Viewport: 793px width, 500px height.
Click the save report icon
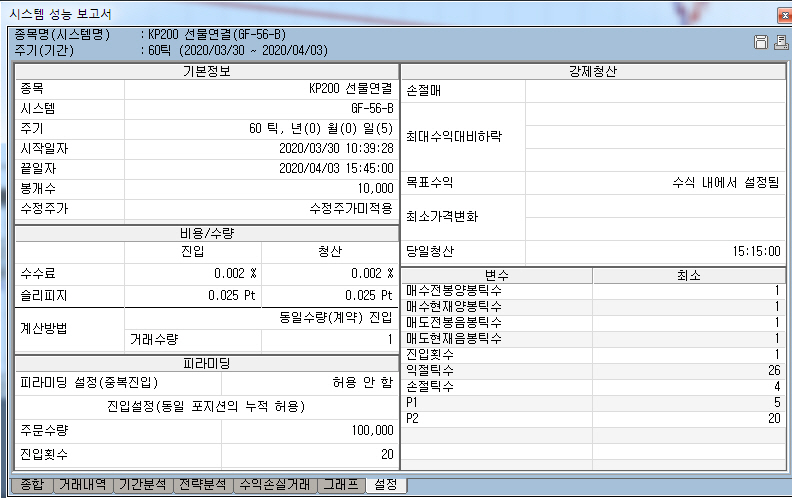point(760,42)
